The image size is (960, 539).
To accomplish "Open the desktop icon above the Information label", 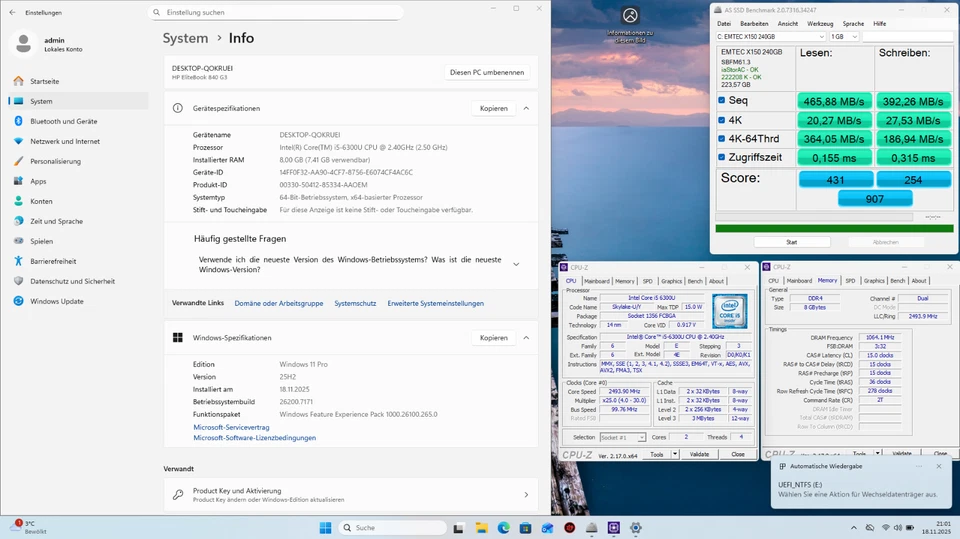I will pos(630,17).
